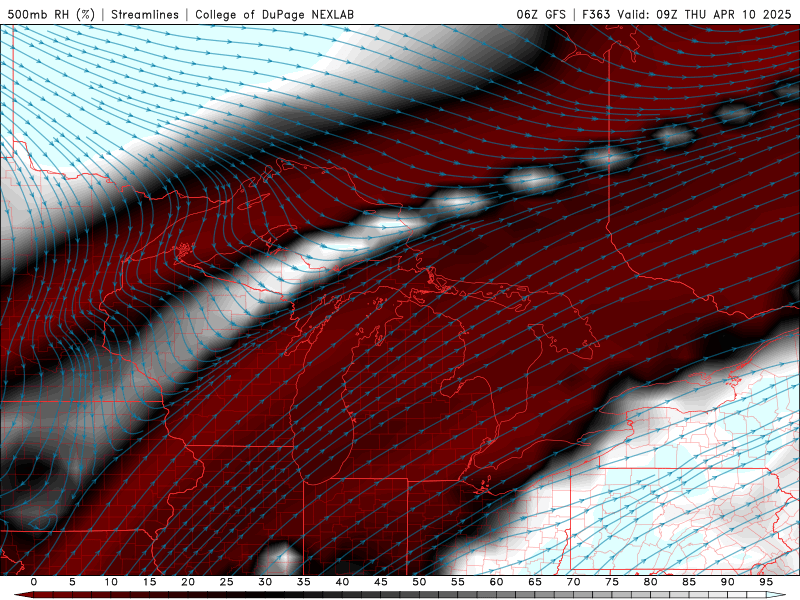
Task: Click the color bar label "95"
Action: click(x=766, y=582)
